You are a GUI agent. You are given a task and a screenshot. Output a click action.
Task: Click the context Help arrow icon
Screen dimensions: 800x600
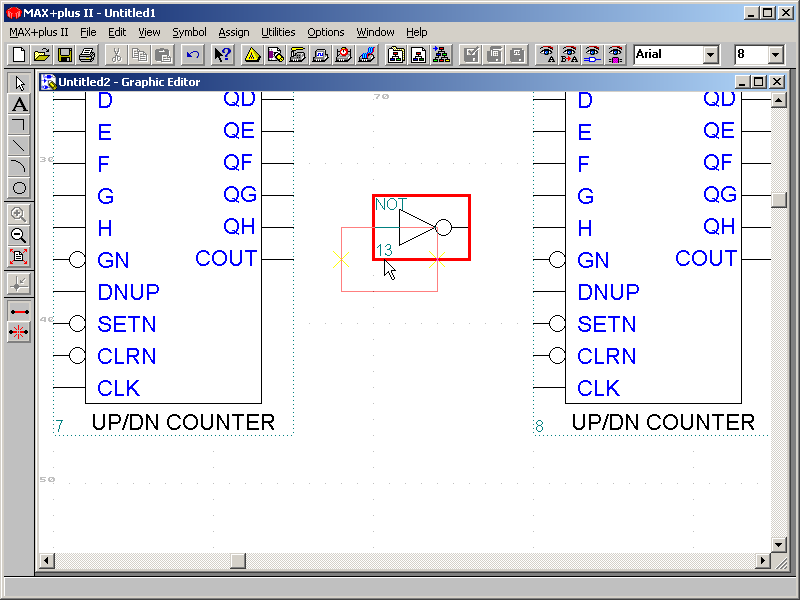tap(222, 55)
